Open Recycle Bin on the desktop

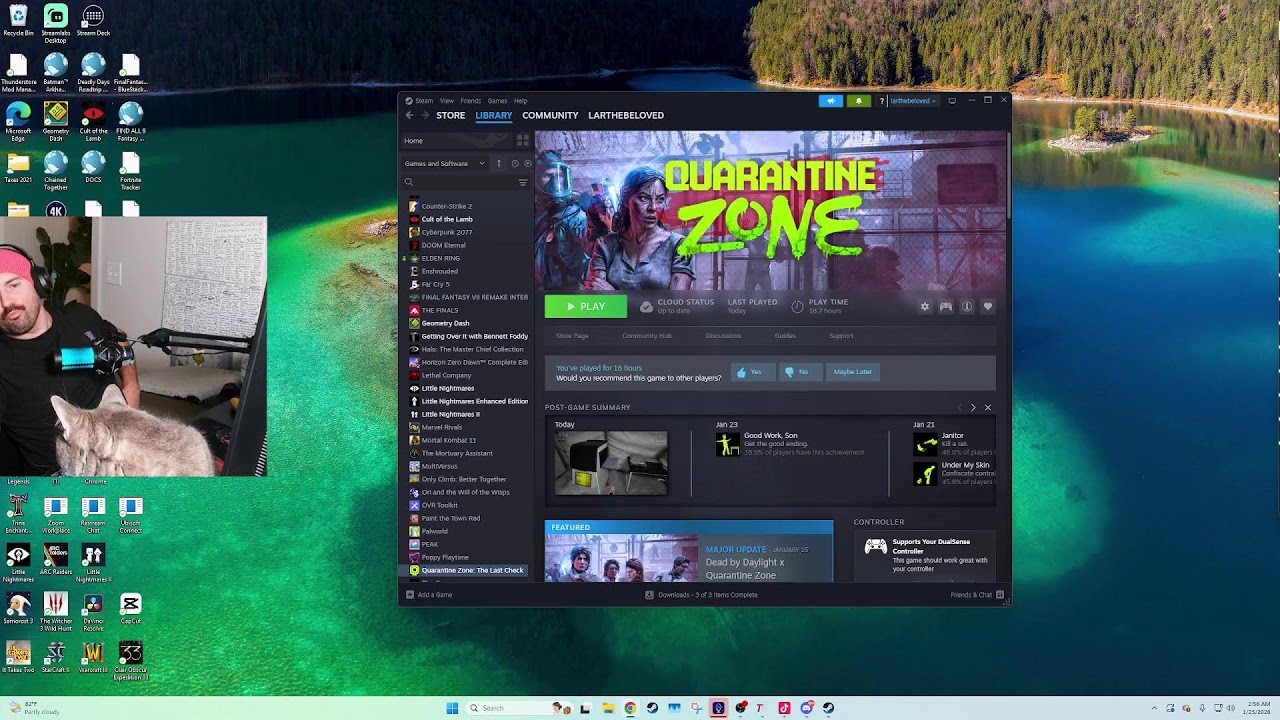18,21
